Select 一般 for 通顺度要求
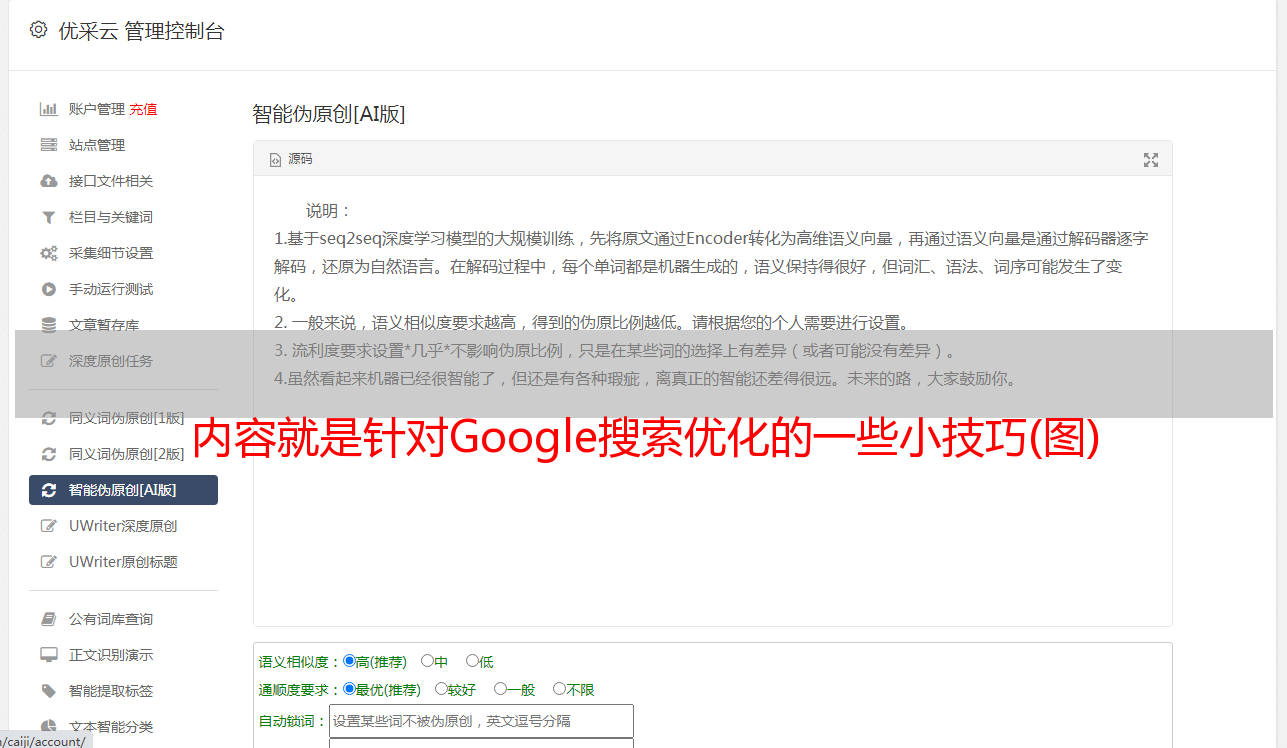Viewport: 1287px width, 748px height. [500, 689]
